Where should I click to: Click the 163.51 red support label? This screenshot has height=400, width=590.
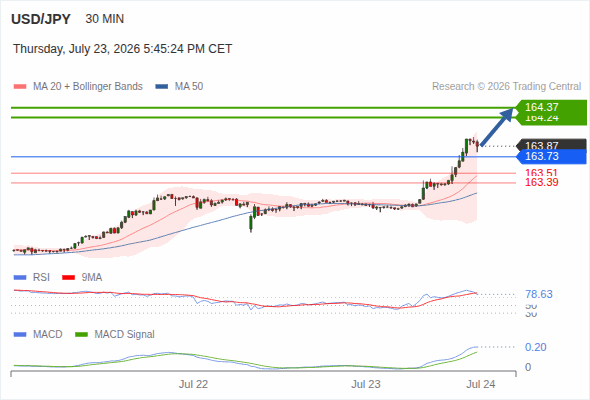click(x=541, y=172)
